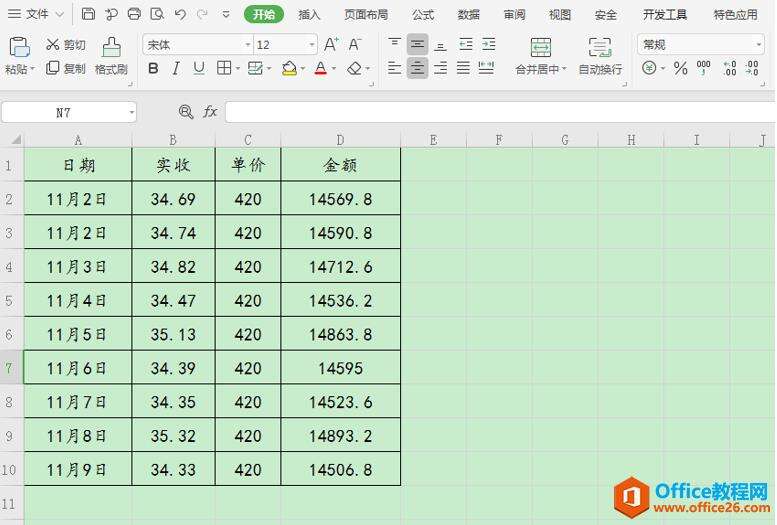Image resolution: width=777 pixels, height=525 pixels.
Task: Open the 开发工具 tab
Action: click(665, 15)
